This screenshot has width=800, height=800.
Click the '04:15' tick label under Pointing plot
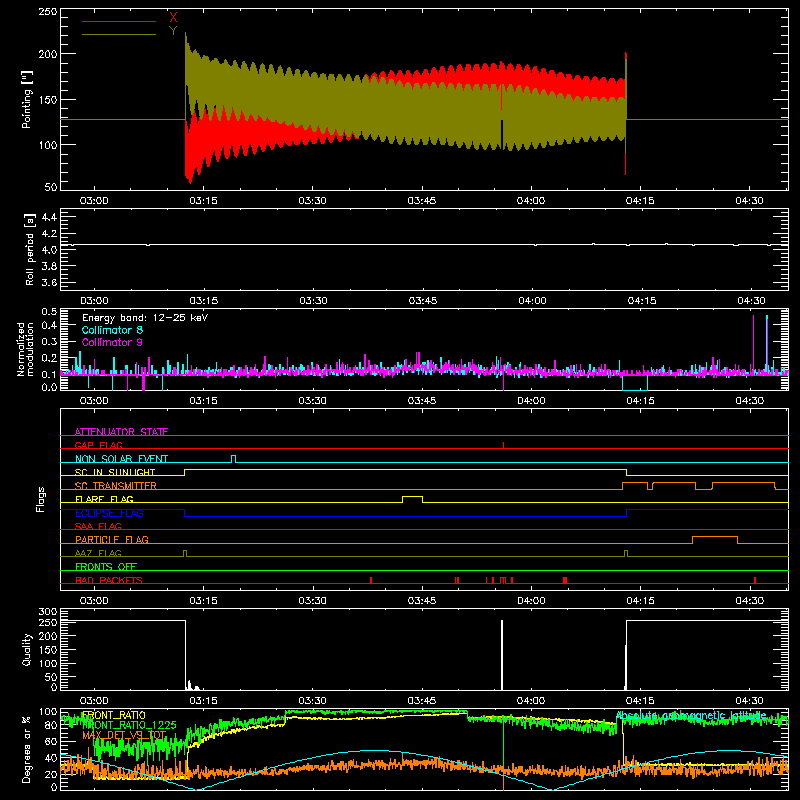pyautogui.click(x=640, y=201)
